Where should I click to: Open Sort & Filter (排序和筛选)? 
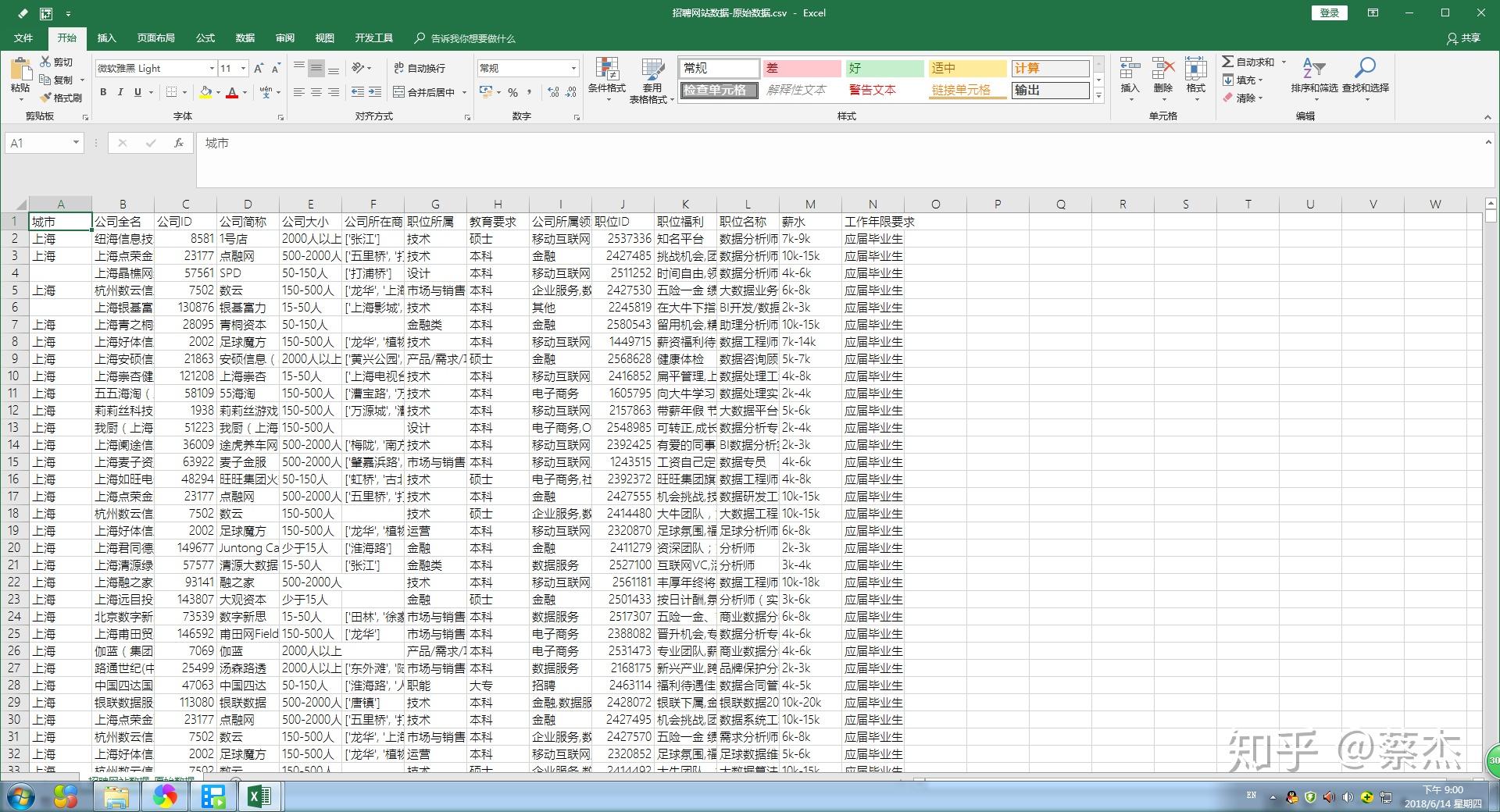click(1316, 78)
